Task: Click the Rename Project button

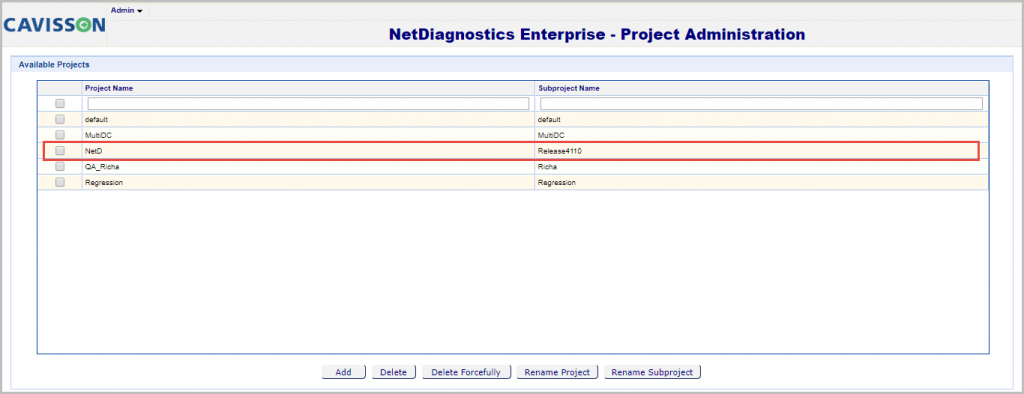Action: [x=558, y=372]
